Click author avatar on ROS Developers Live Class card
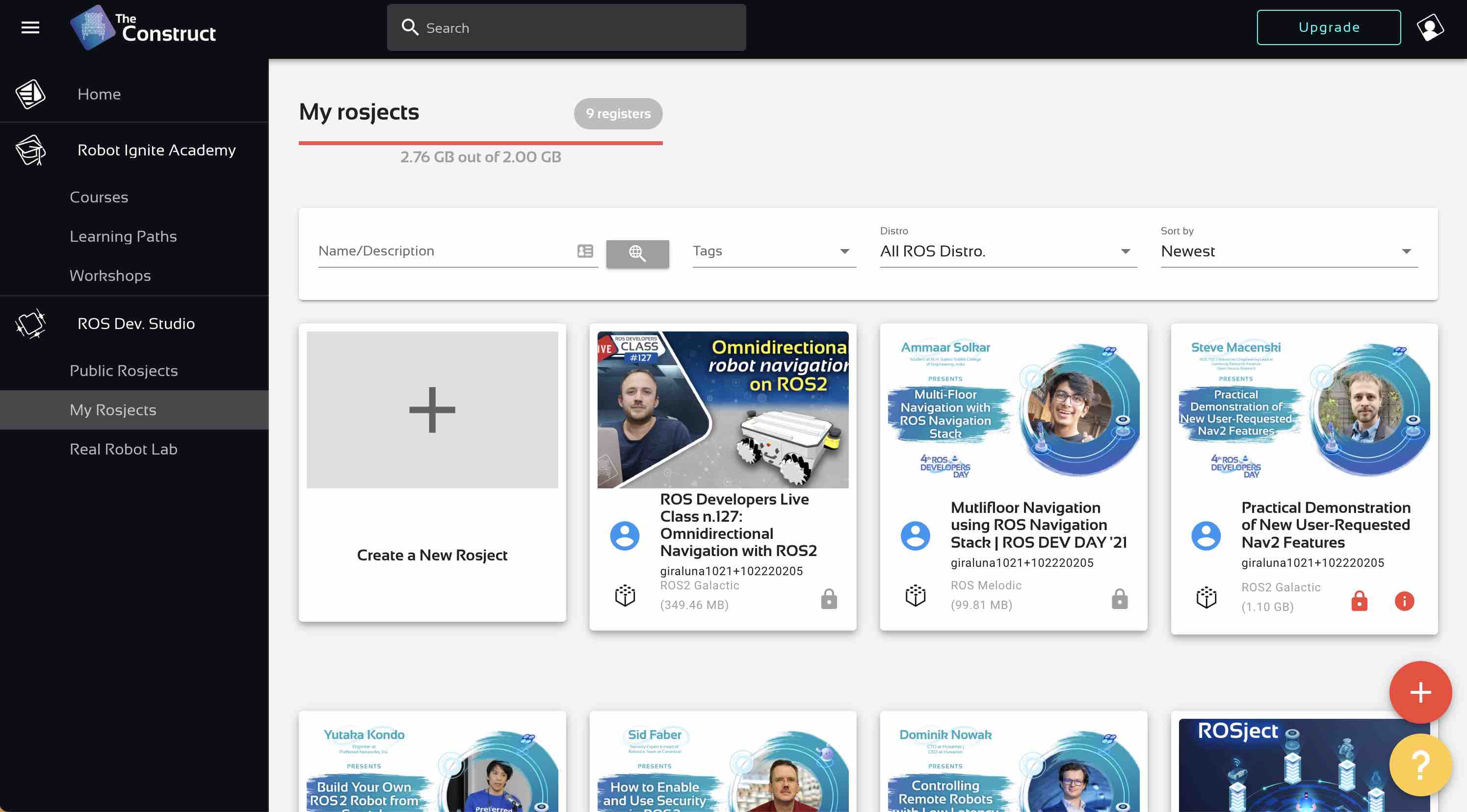Viewport: 1467px width, 812px height. coord(625,535)
